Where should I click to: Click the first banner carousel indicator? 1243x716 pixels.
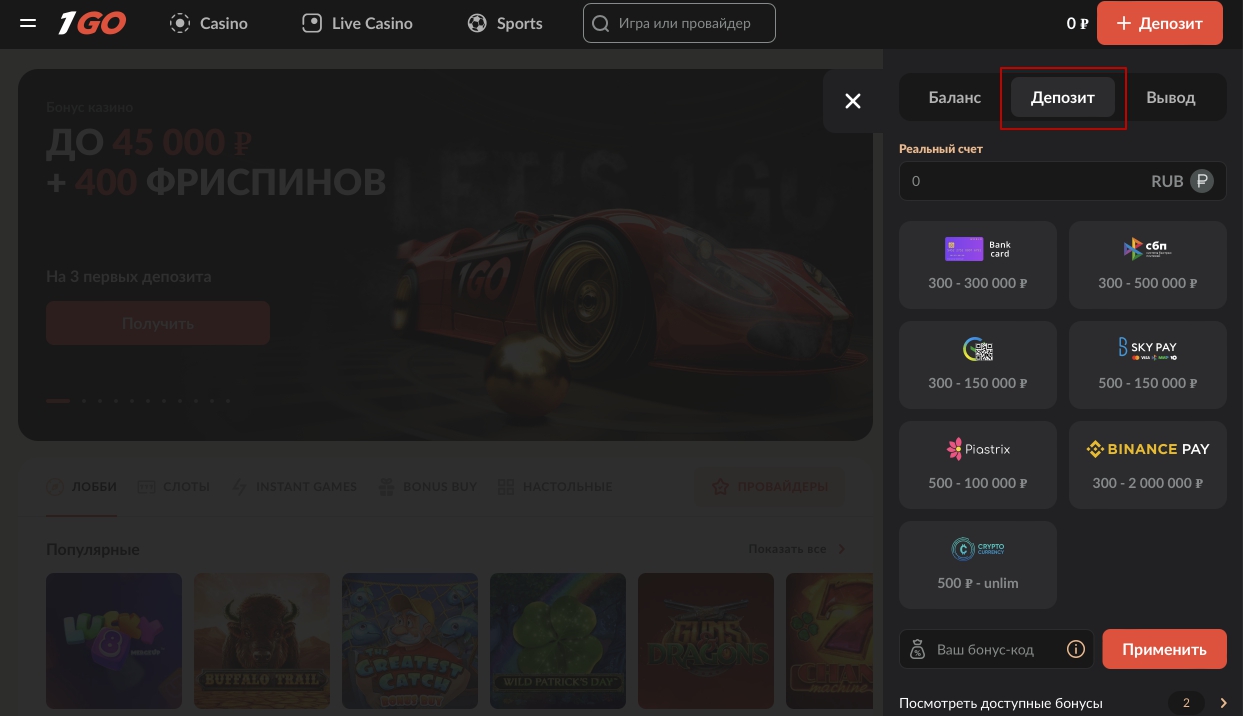point(58,401)
